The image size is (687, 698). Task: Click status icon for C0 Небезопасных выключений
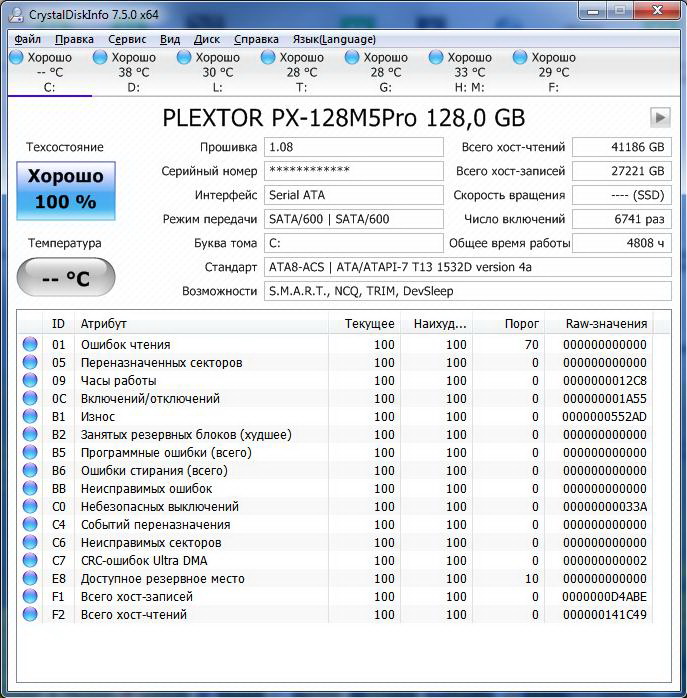pyautogui.click(x=30, y=506)
